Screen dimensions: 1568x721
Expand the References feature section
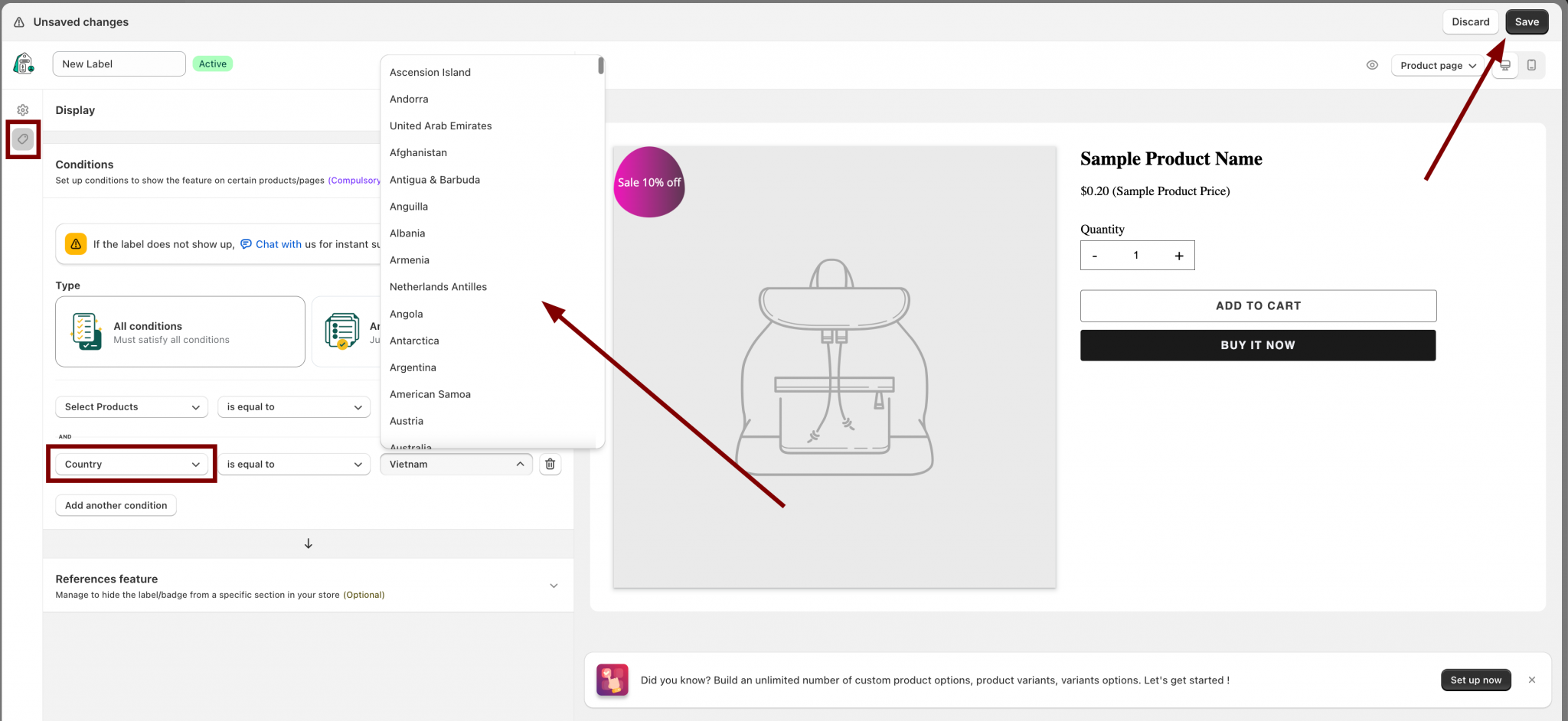point(554,586)
